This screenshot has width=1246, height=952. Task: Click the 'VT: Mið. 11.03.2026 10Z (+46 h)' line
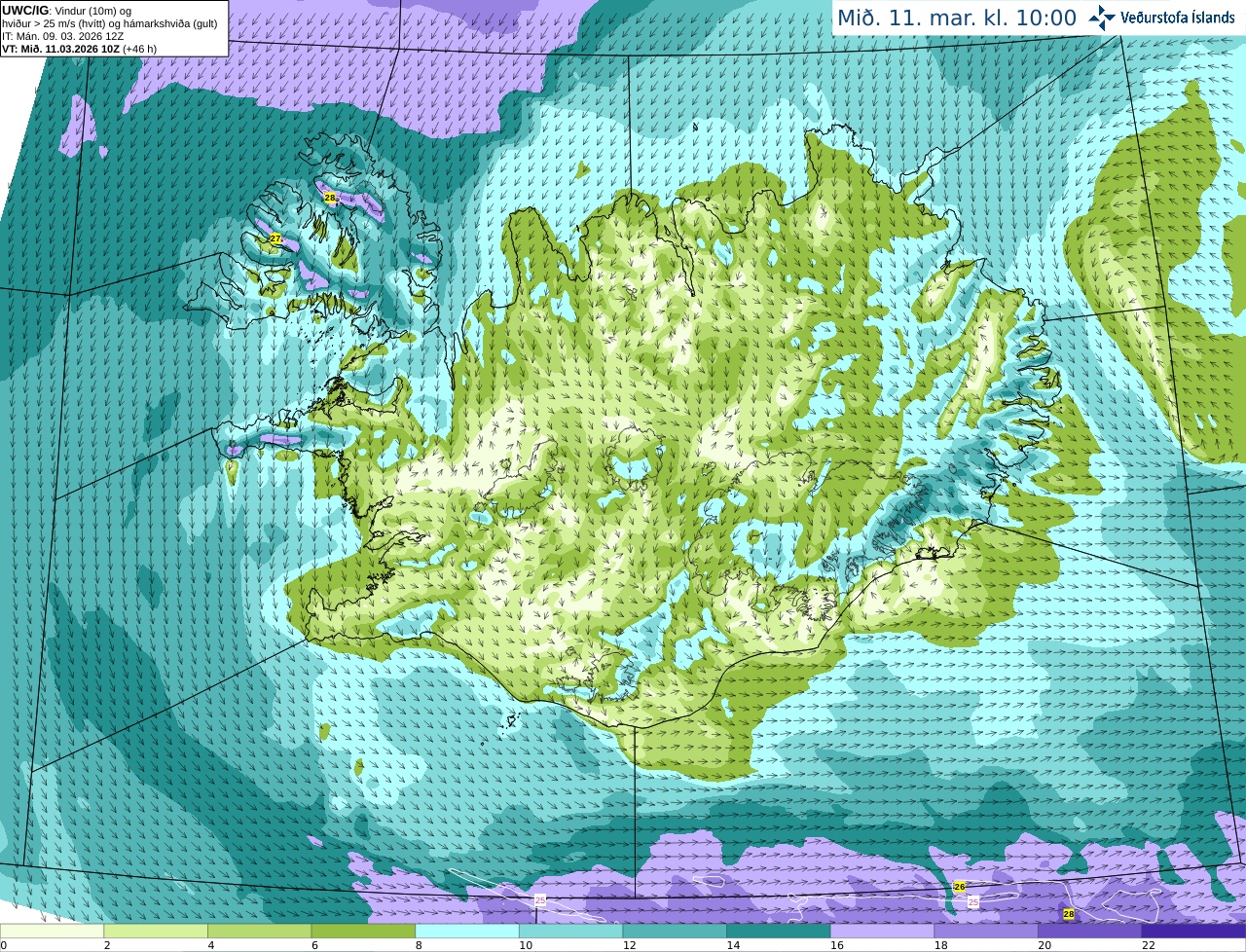pyautogui.click(x=79, y=49)
